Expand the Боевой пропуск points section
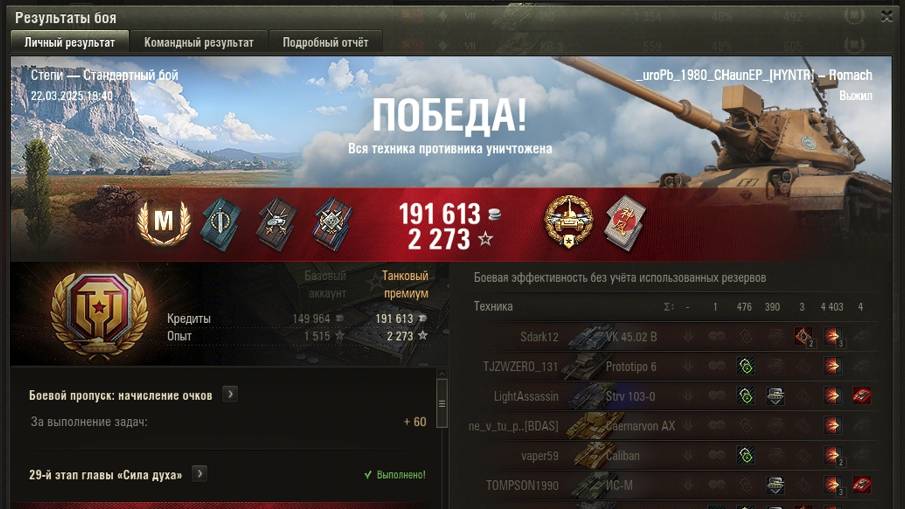This screenshot has width=905, height=509. (230, 395)
